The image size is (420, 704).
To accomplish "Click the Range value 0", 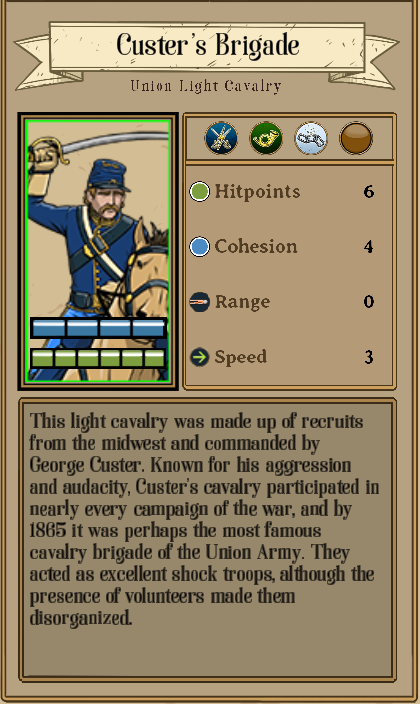I will click(x=369, y=301).
